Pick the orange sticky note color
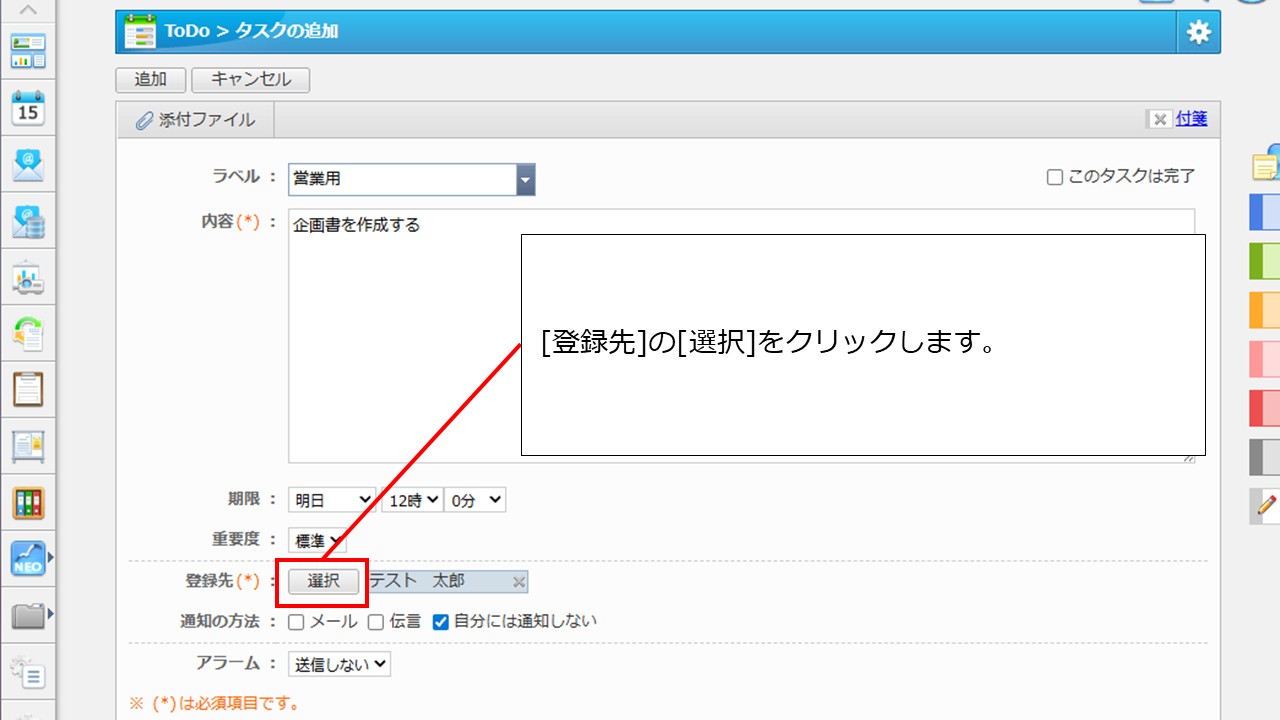The width and height of the screenshot is (1280, 720). pos(1265,310)
